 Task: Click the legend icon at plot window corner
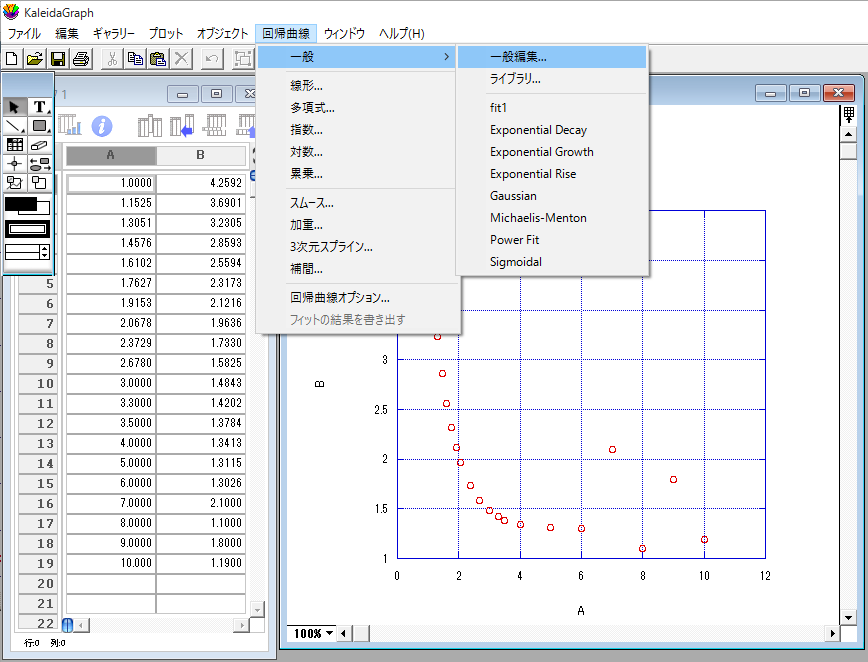click(849, 115)
